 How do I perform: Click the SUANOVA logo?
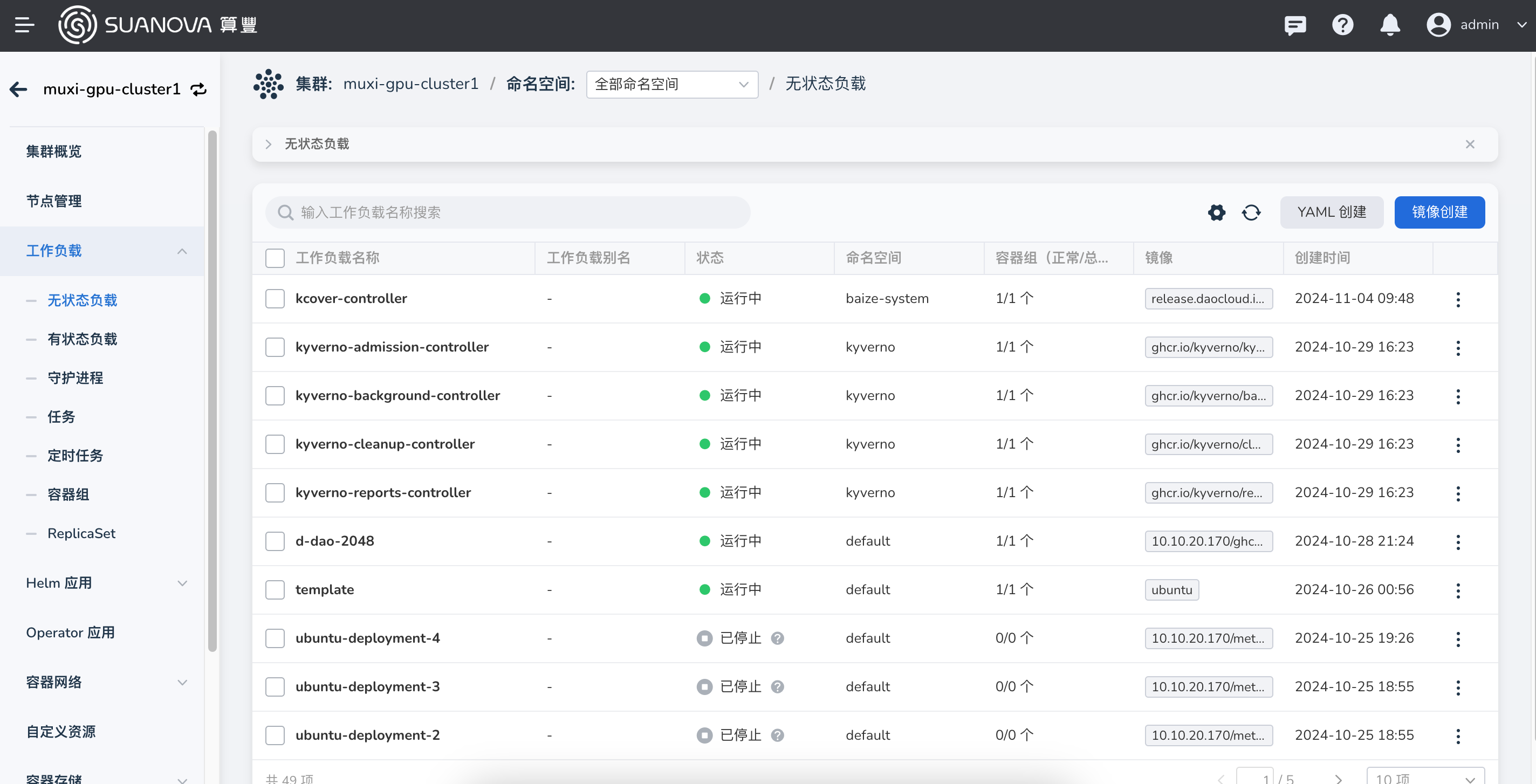point(157,25)
